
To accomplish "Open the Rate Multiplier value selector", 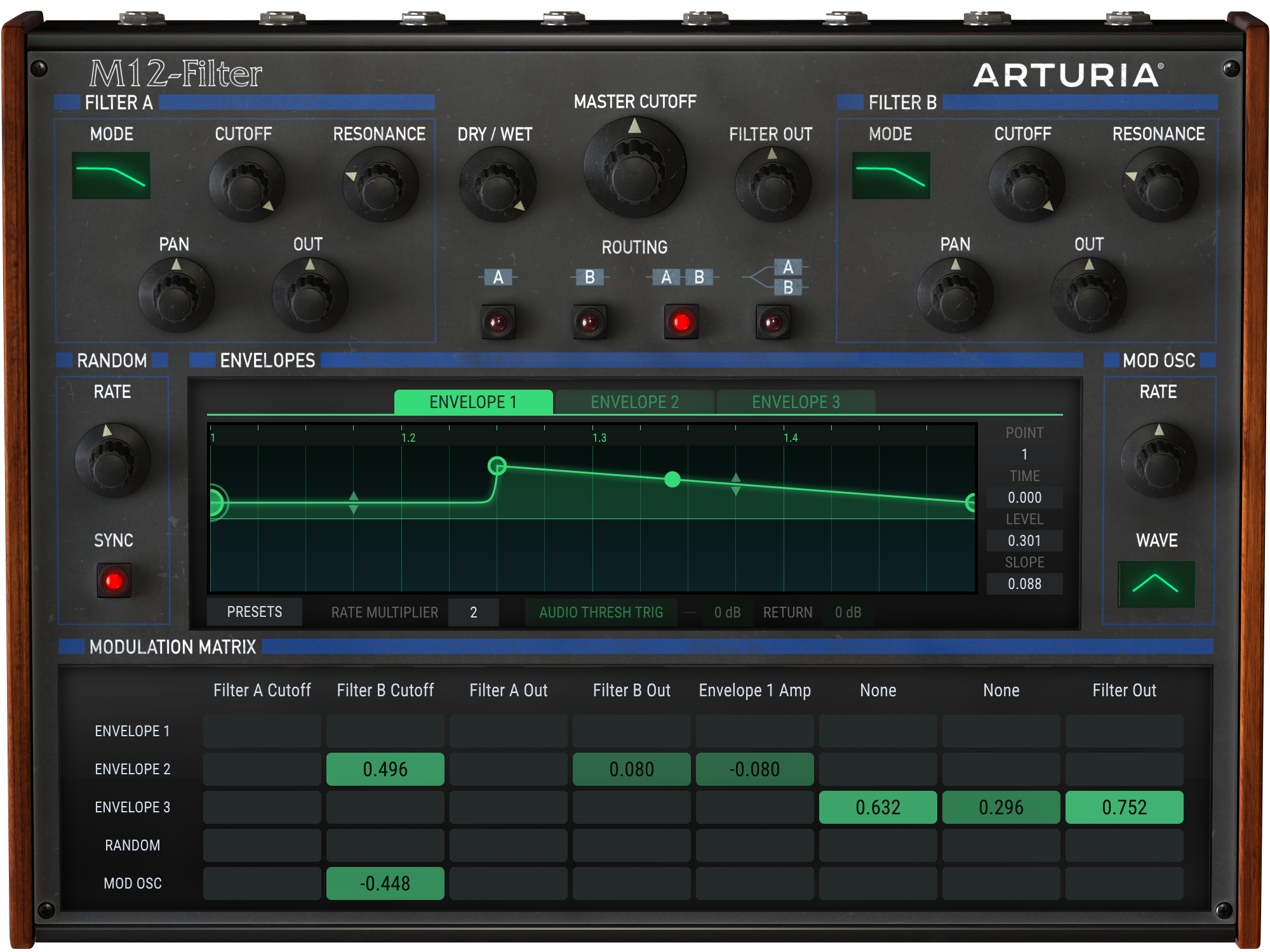I will (474, 612).
